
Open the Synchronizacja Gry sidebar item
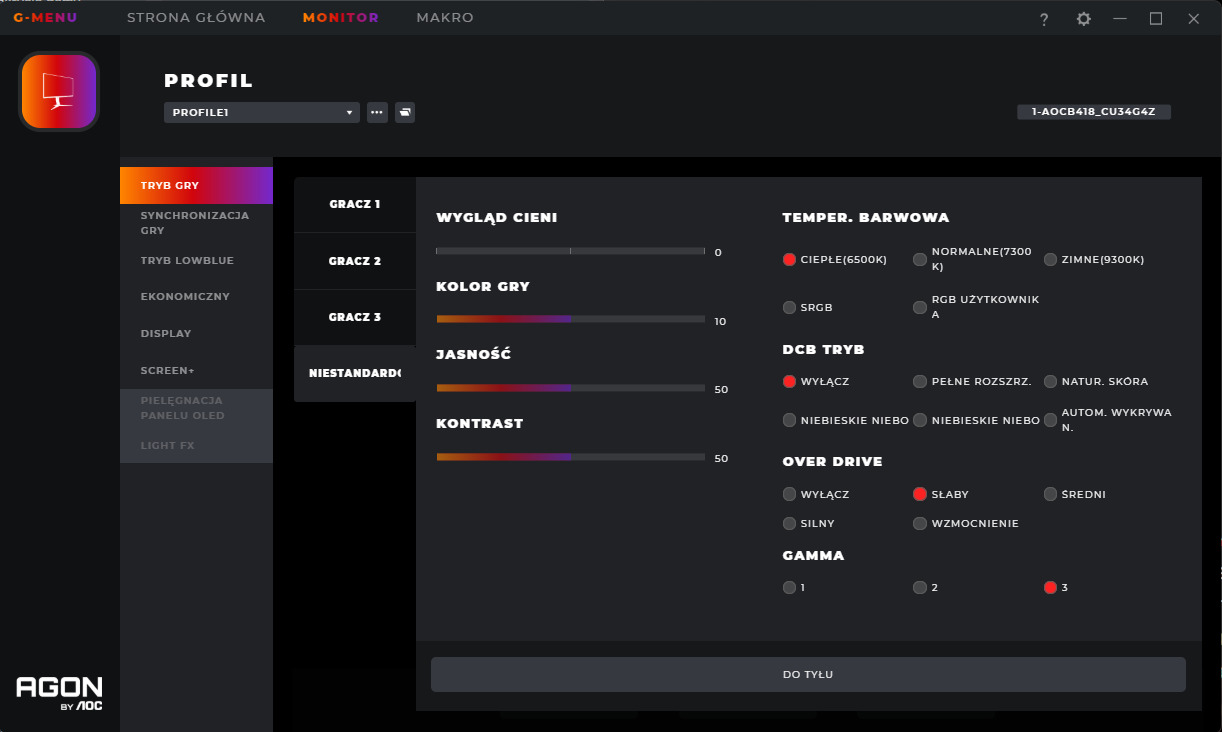click(195, 222)
